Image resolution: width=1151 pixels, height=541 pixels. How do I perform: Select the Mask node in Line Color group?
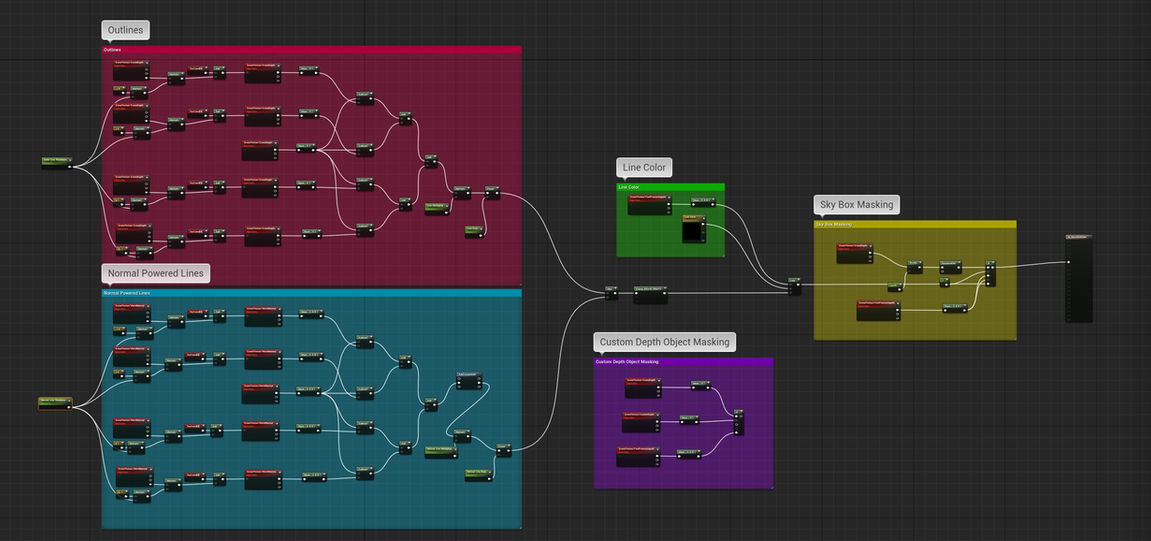[704, 203]
